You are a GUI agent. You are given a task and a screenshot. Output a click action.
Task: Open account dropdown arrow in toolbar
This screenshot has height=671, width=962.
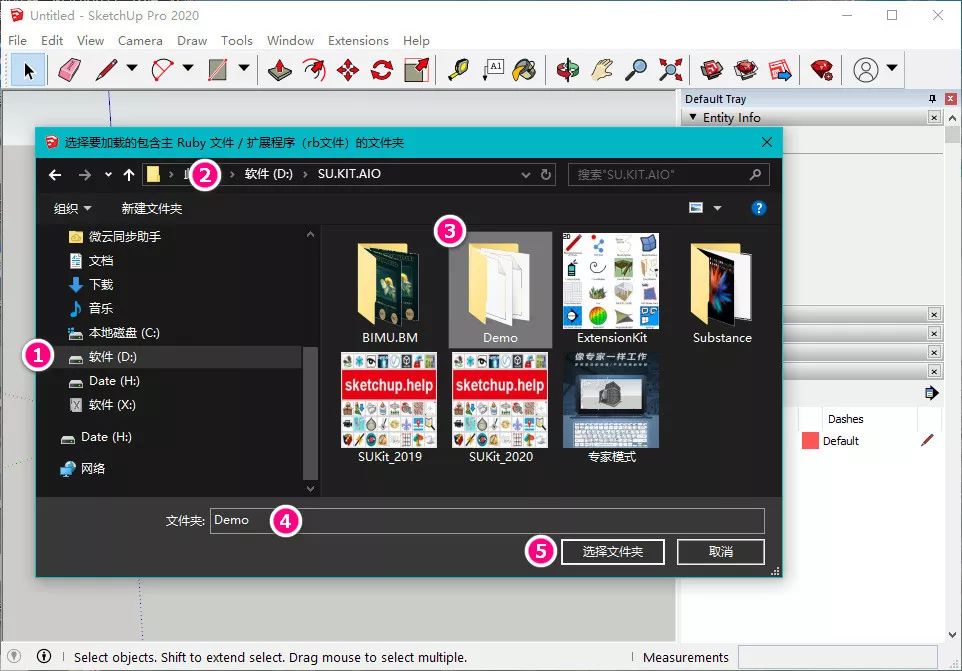pyautogui.click(x=892, y=67)
